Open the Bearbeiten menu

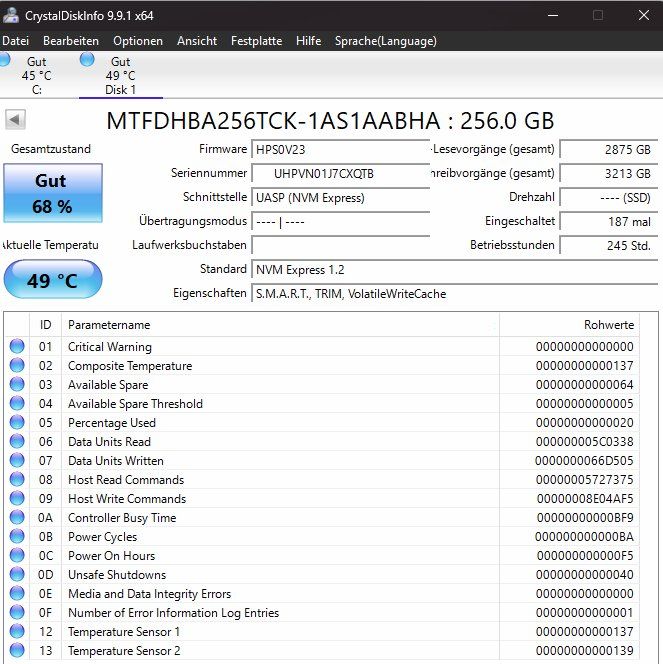71,41
